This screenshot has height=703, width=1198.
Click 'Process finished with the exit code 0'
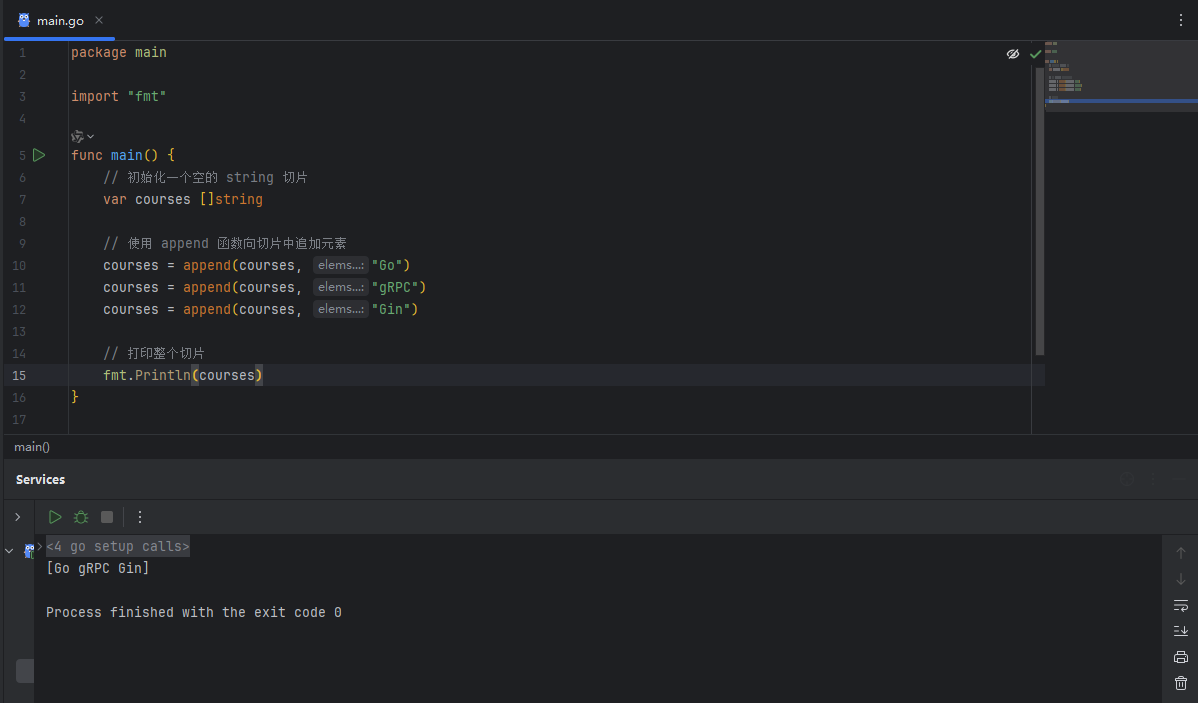click(x=193, y=613)
